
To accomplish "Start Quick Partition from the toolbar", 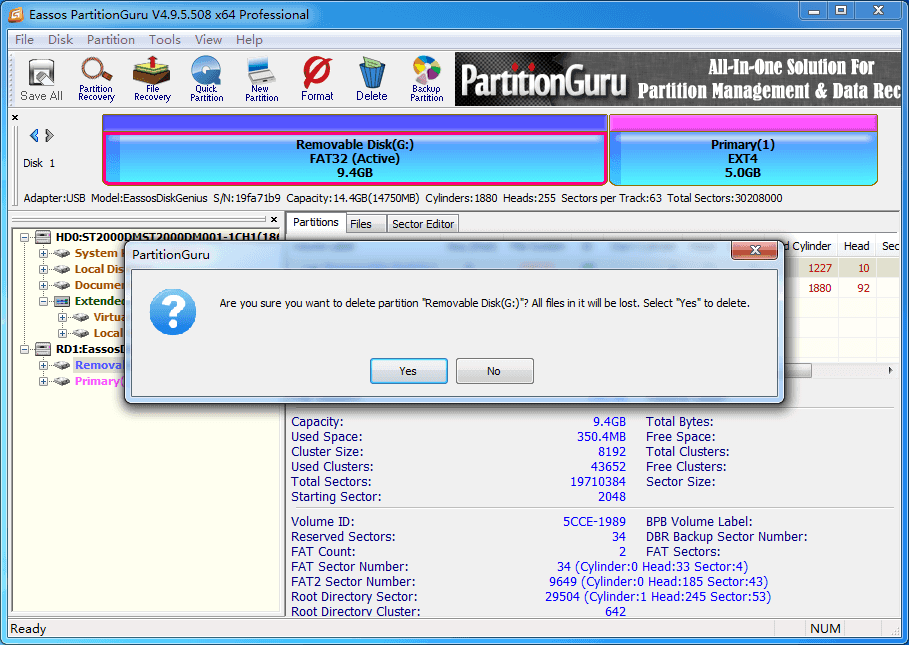I will [206, 80].
